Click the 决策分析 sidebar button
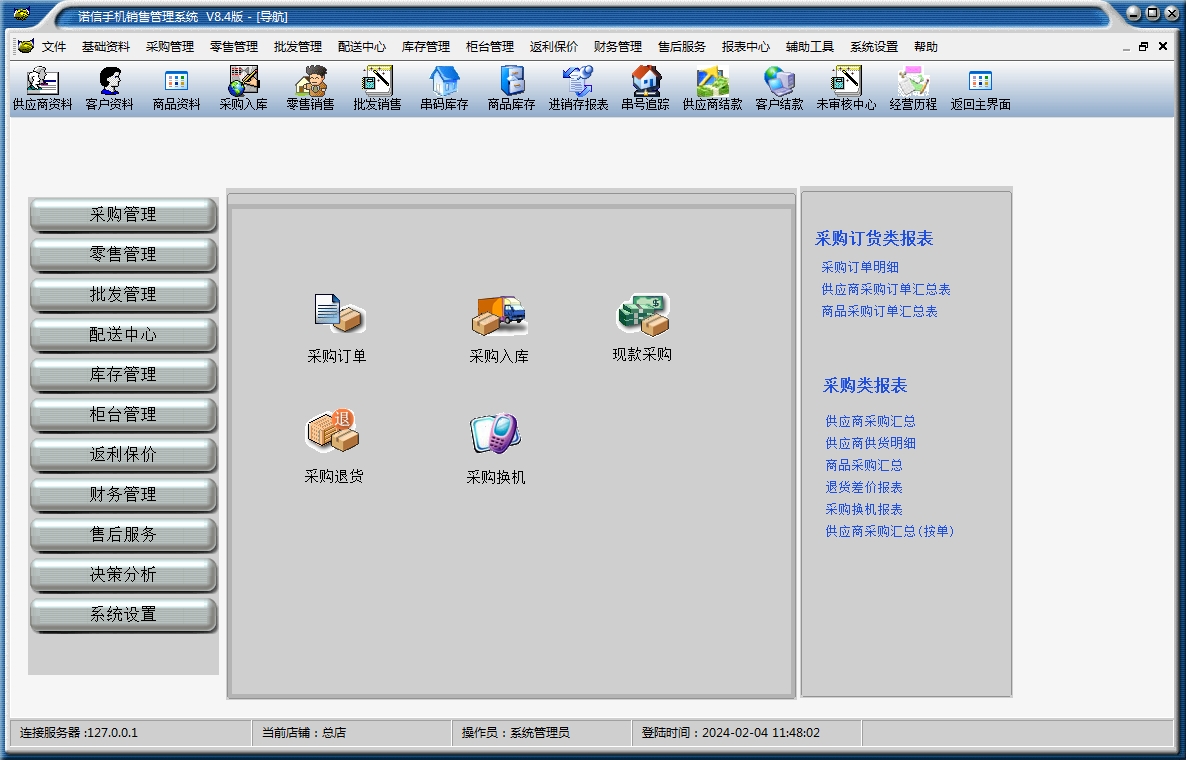The image size is (1186, 760). point(123,575)
